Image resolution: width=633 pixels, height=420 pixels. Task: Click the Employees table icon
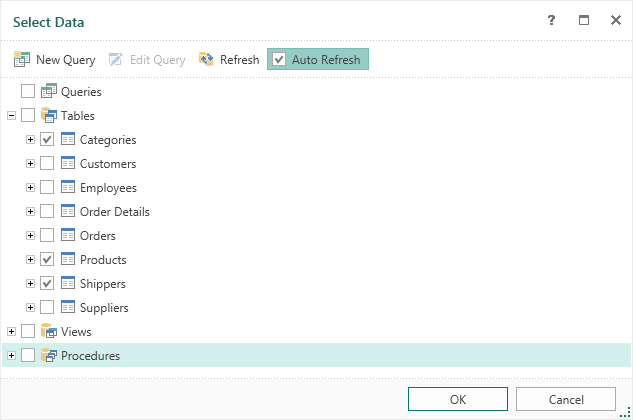click(68, 188)
